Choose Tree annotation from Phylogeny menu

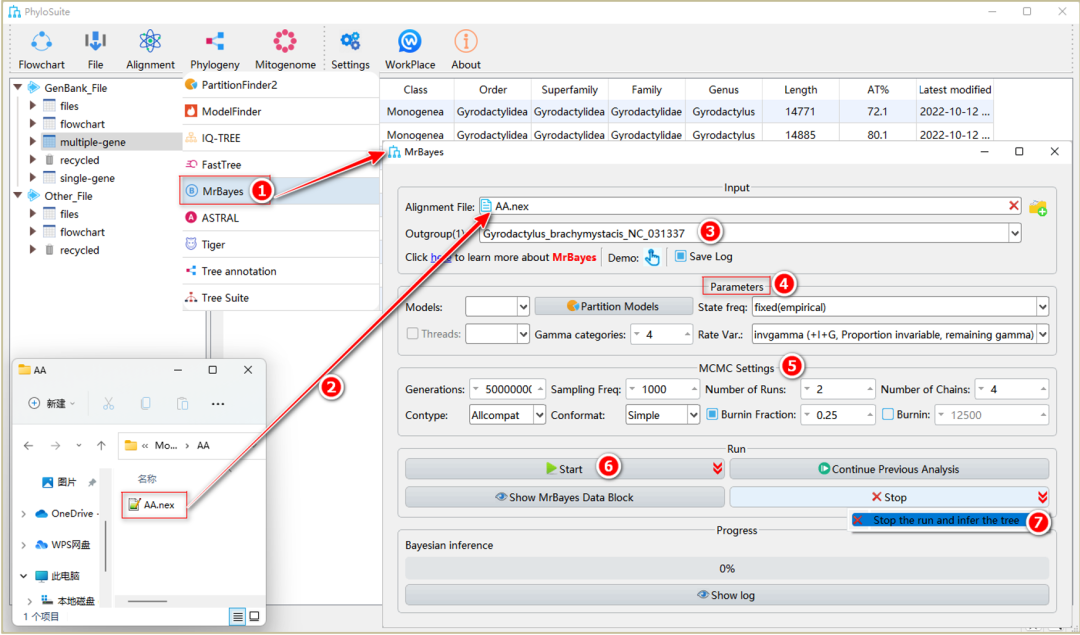281,271
